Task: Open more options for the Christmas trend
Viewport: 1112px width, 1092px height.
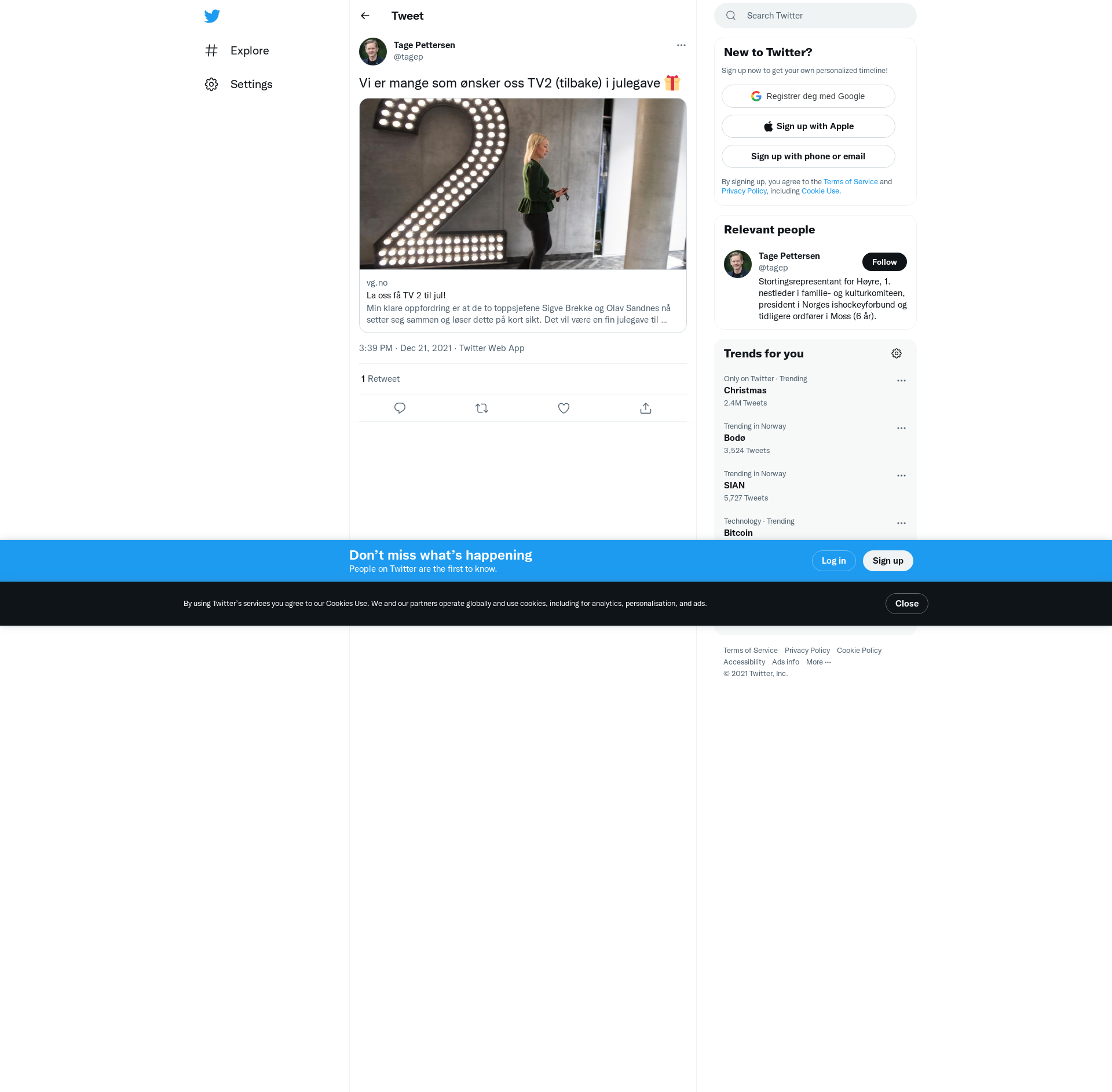Action: 901,381
